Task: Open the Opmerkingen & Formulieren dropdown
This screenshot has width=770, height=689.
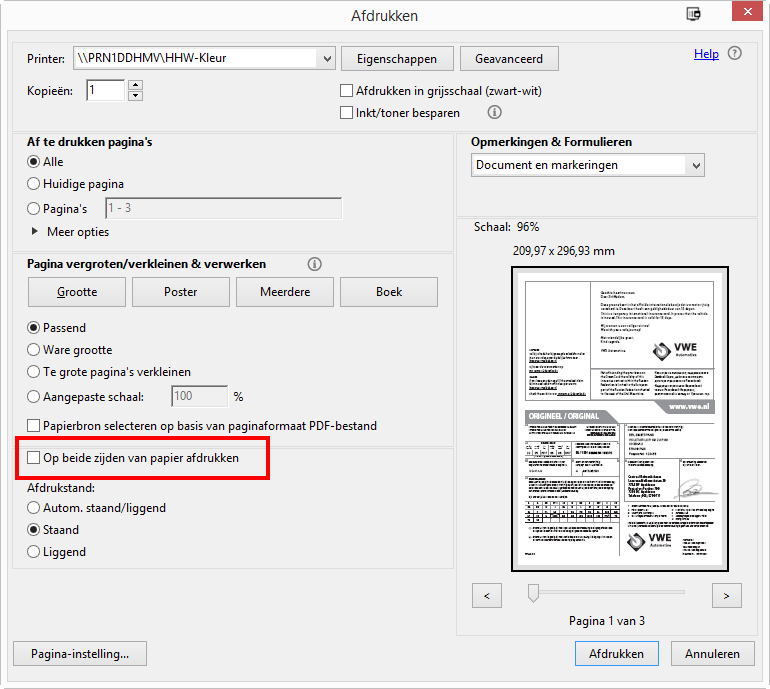Action: click(696, 165)
